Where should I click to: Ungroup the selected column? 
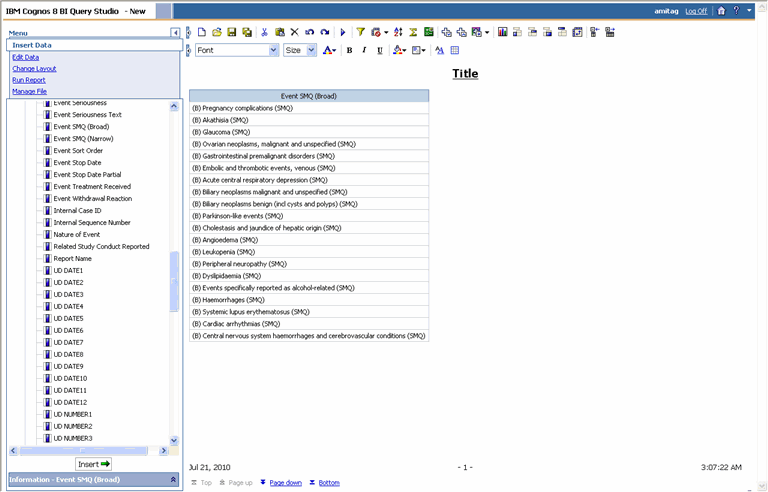(548, 32)
